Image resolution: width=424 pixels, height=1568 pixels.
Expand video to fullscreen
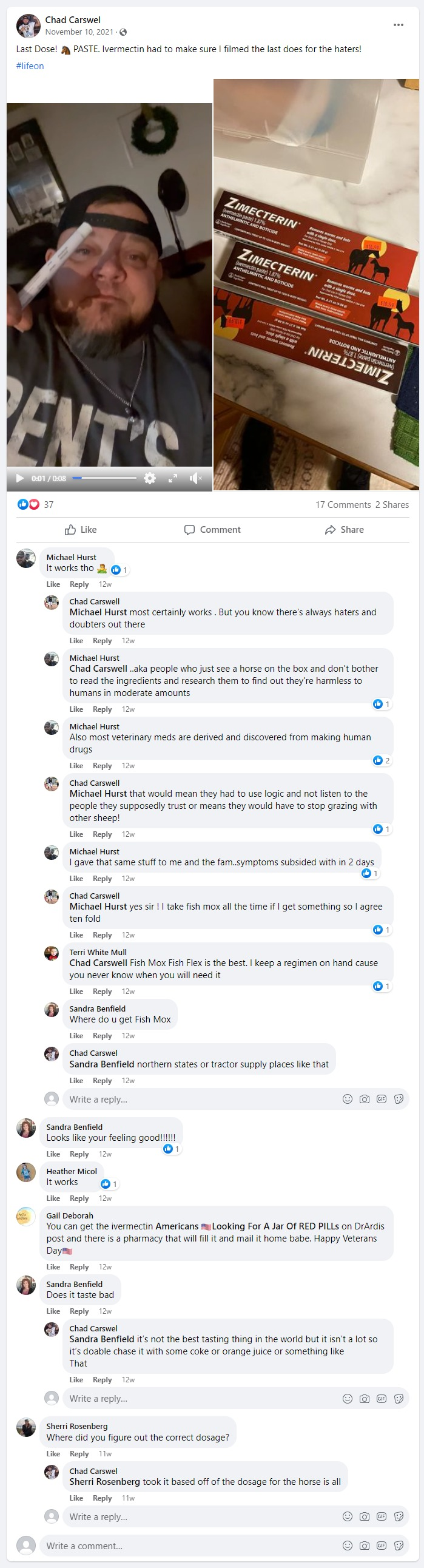[x=173, y=478]
